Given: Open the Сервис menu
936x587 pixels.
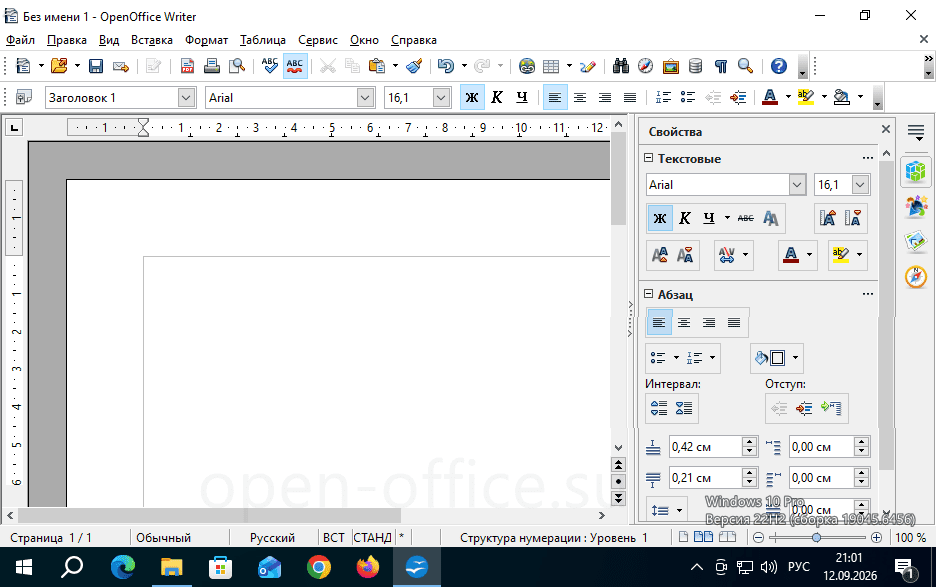Looking at the screenshot, I should (318, 40).
